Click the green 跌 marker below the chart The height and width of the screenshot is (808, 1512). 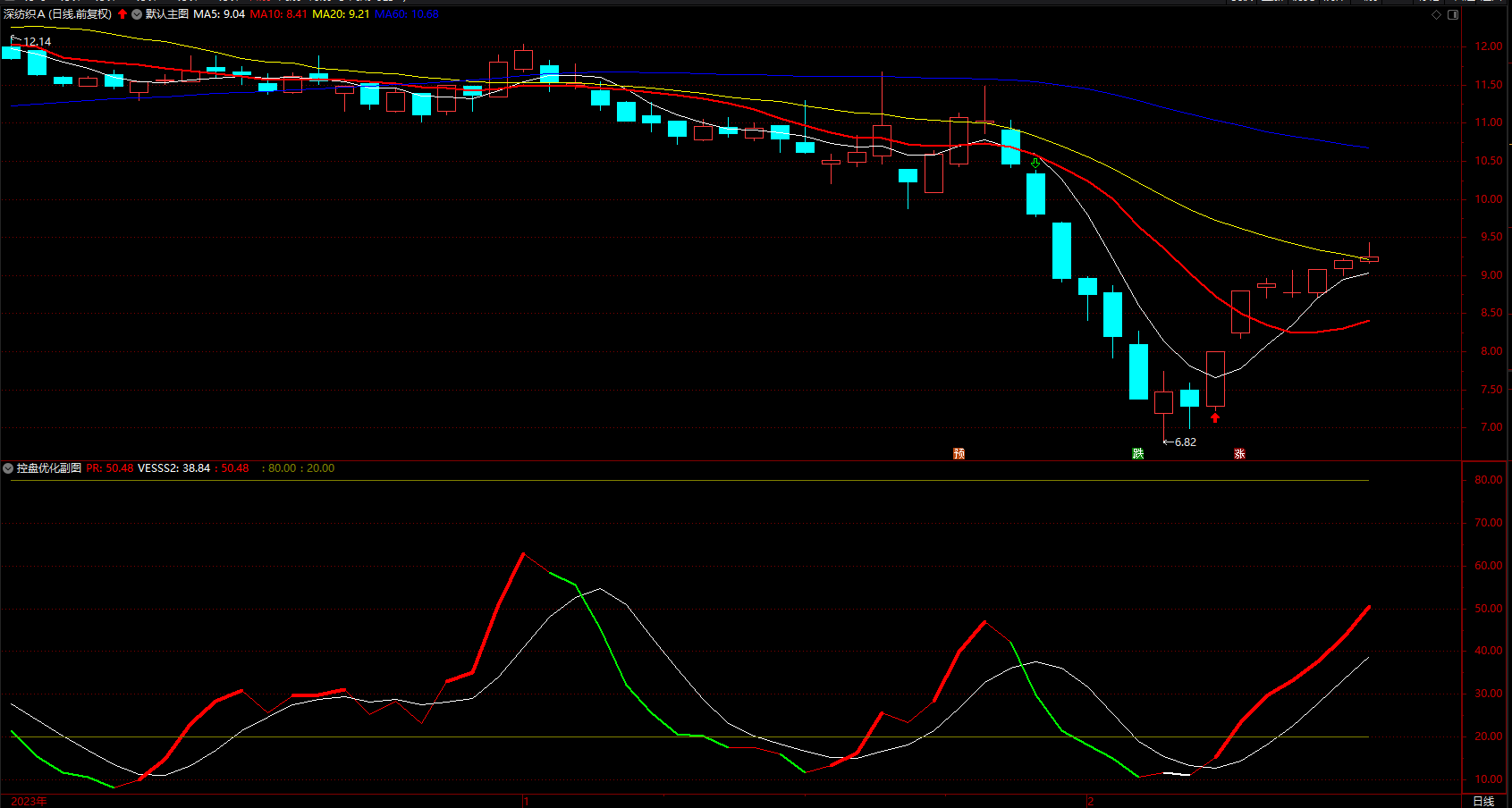1137,454
